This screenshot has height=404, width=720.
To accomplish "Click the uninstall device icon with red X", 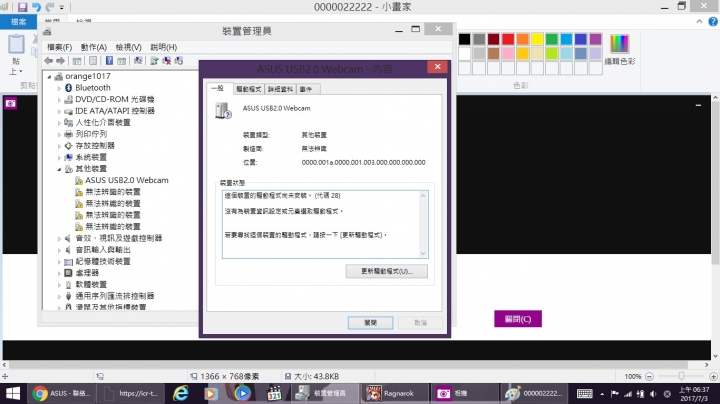I will (167, 61).
